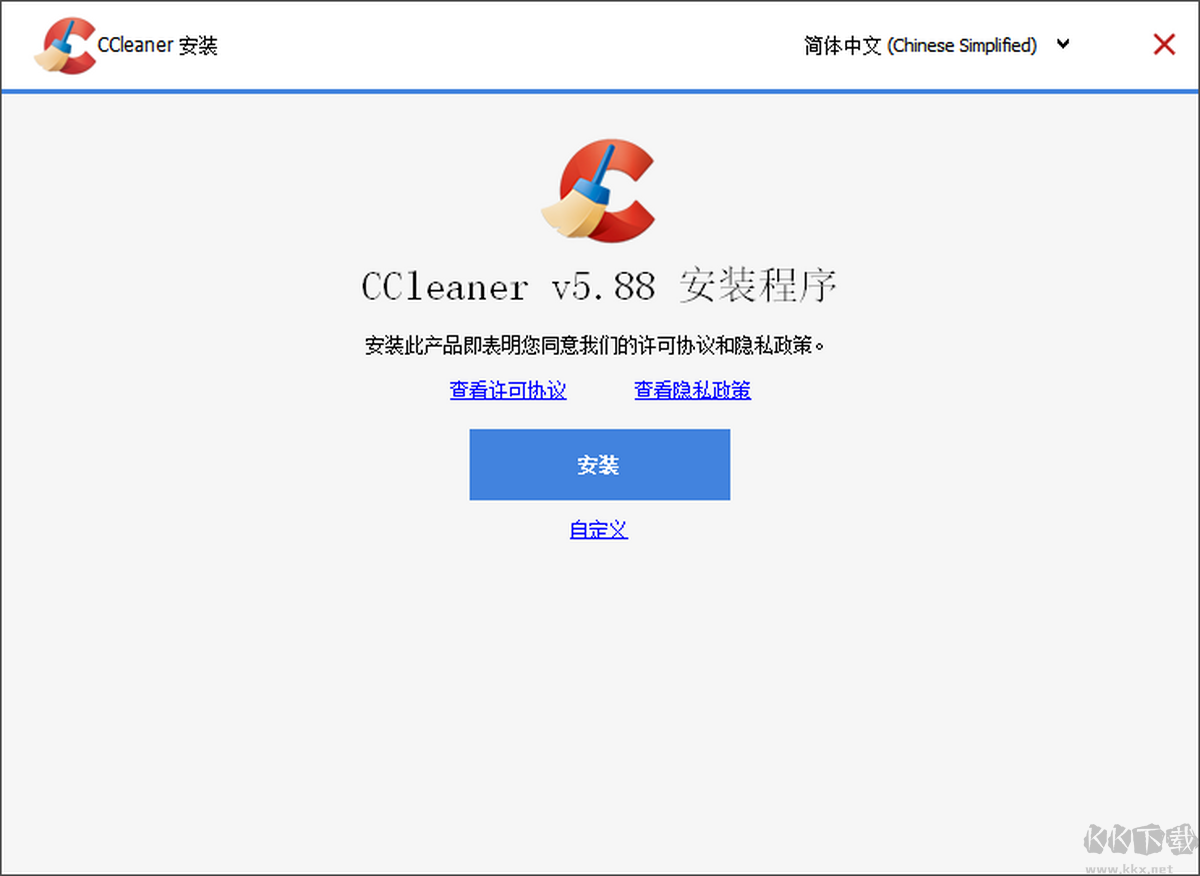Open the 查看隐私政策 privacy policy link
This screenshot has width=1200, height=876.
pos(692,390)
